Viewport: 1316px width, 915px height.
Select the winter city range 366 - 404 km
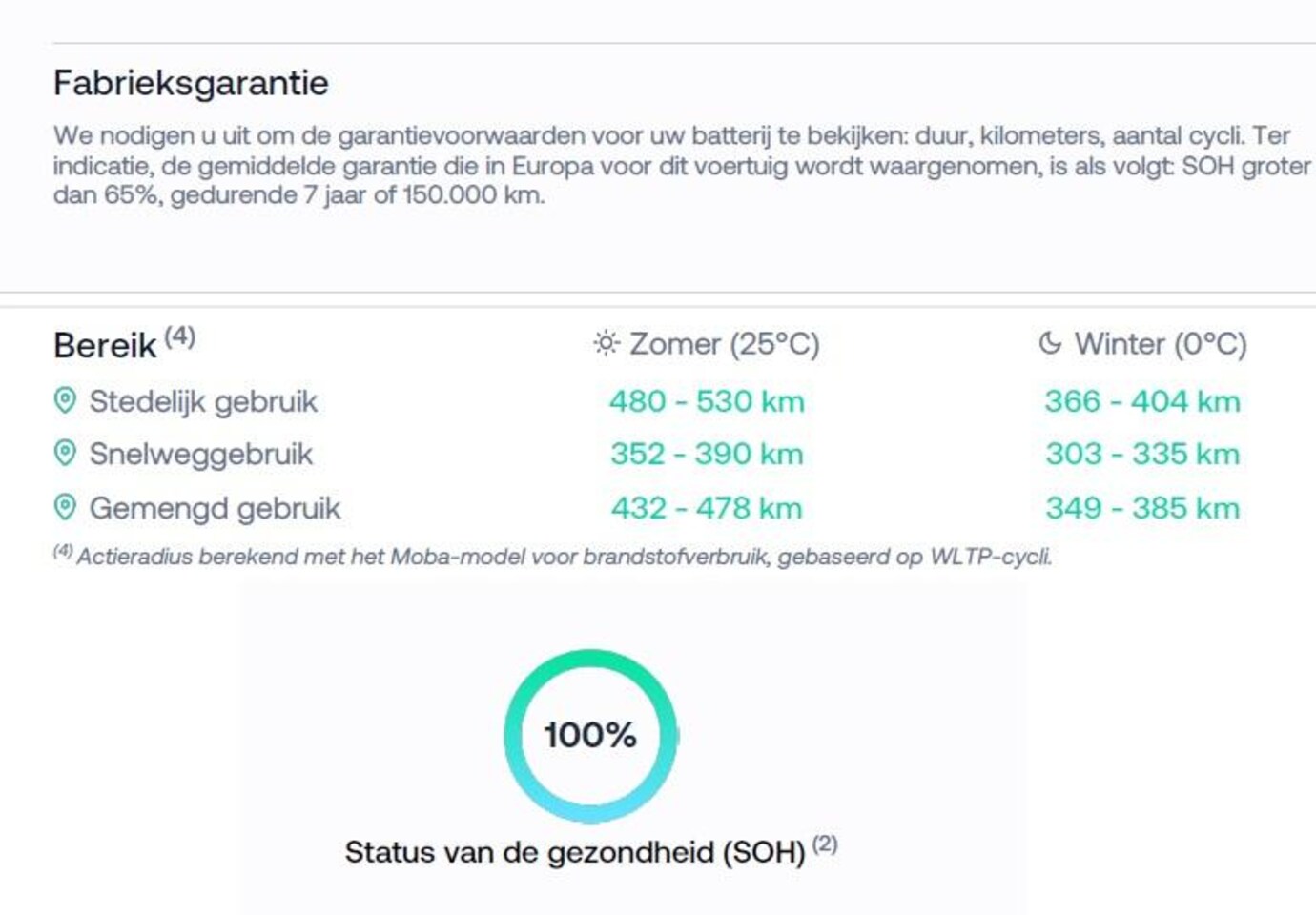(1142, 401)
